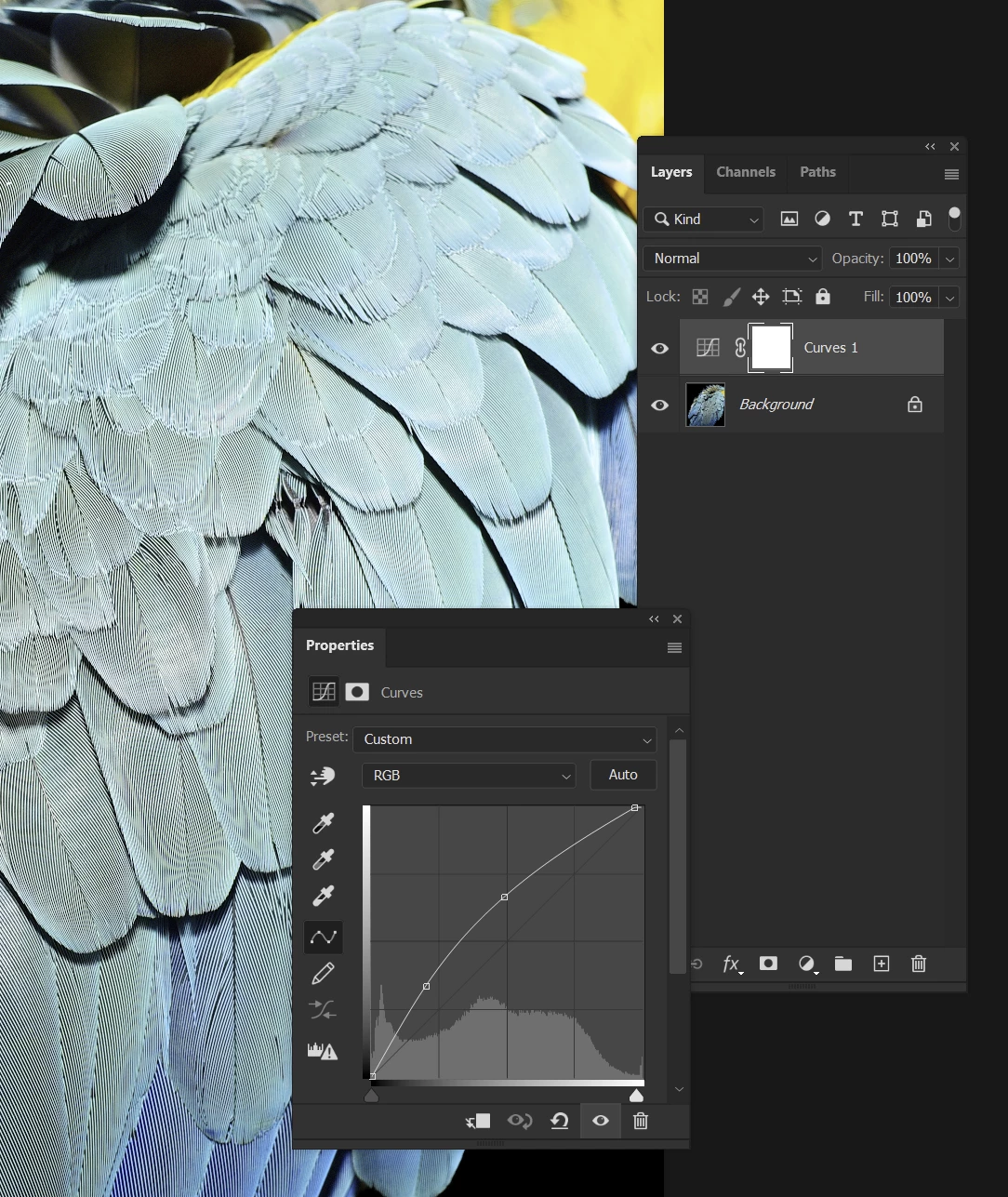The width and height of the screenshot is (1008, 1197).
Task: Hide the Background layer
Action: 659,405
